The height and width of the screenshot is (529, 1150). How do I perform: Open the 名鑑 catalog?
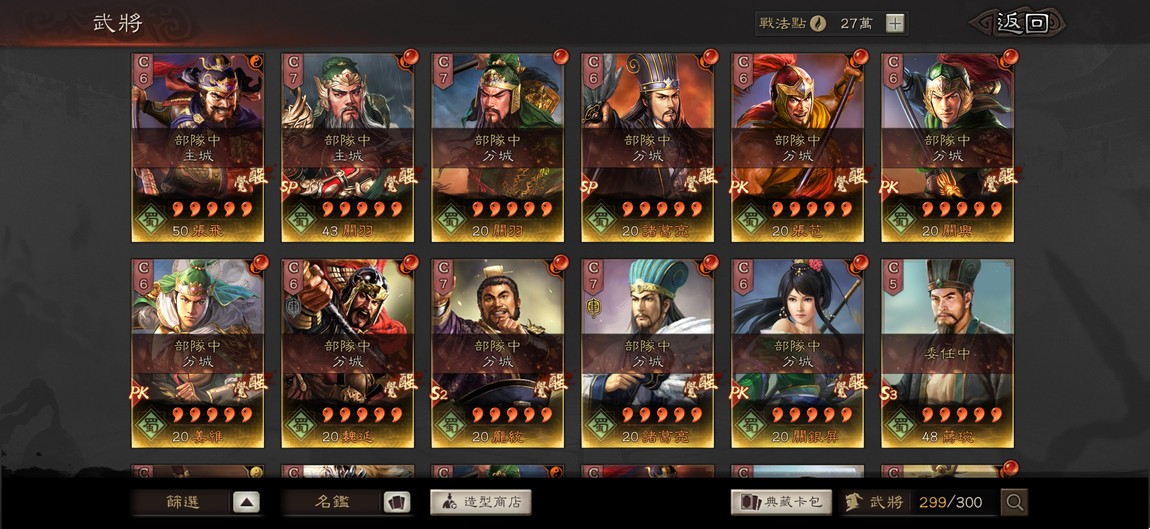[x=332, y=503]
